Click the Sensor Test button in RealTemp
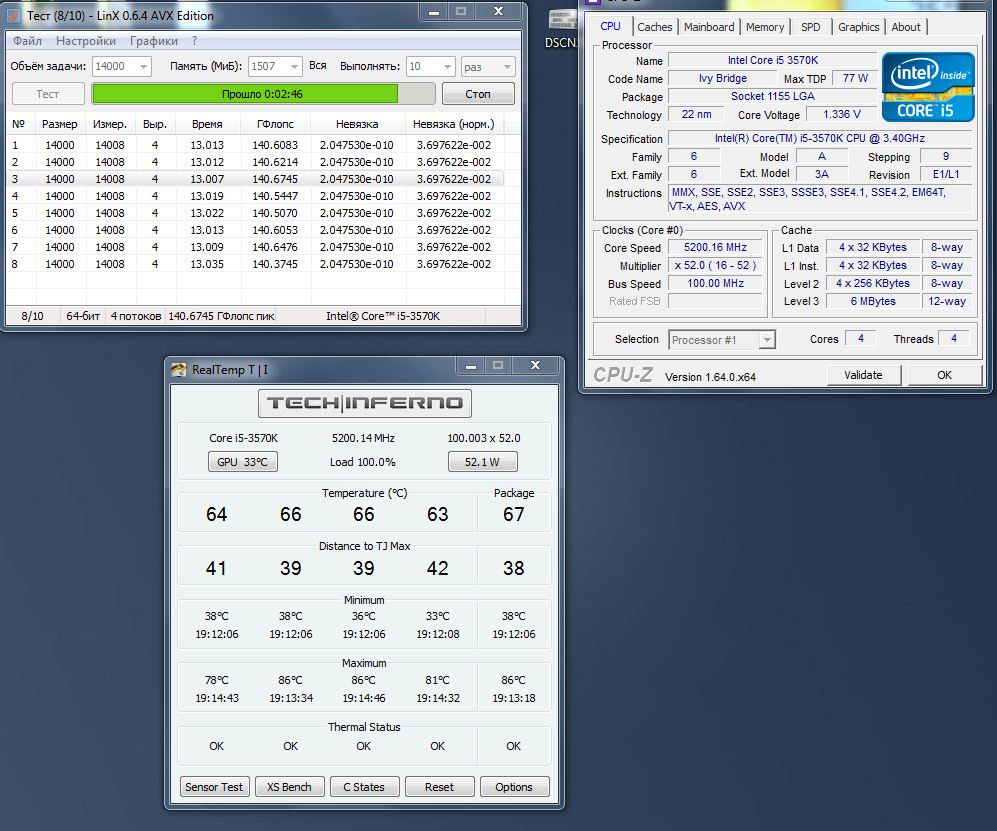The width and height of the screenshot is (997, 831). pyautogui.click(x=214, y=786)
